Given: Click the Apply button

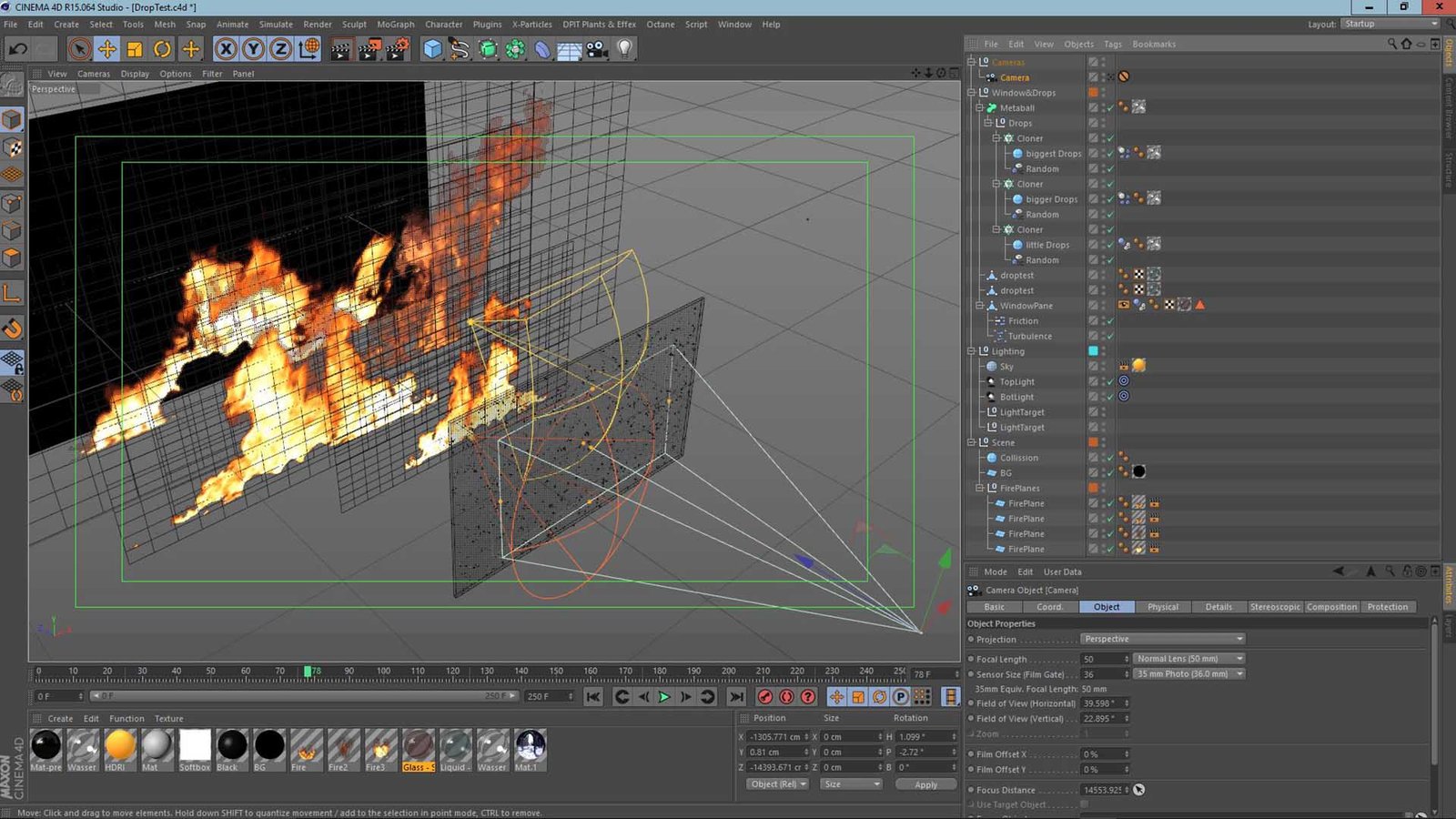Looking at the screenshot, I should click(x=925, y=784).
